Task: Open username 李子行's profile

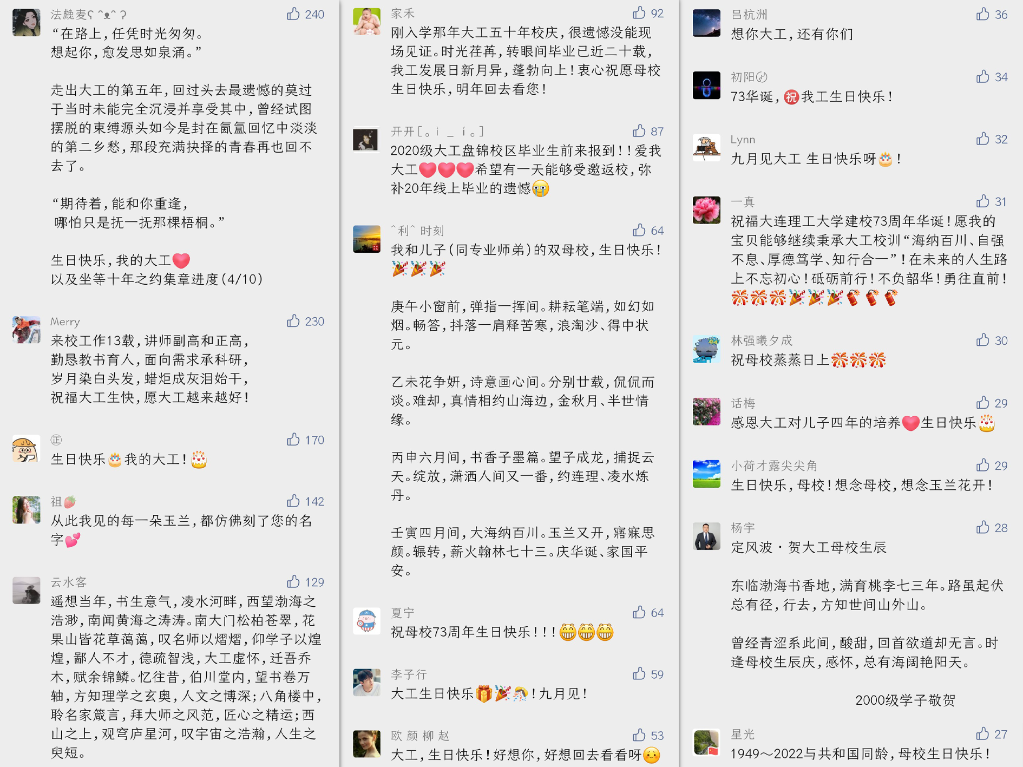Action: coord(408,674)
